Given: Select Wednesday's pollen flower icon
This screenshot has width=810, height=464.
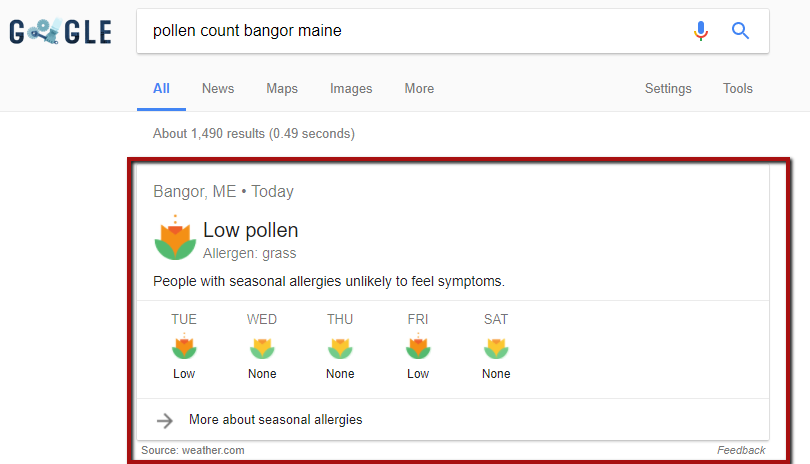Looking at the screenshot, I should (x=262, y=348).
